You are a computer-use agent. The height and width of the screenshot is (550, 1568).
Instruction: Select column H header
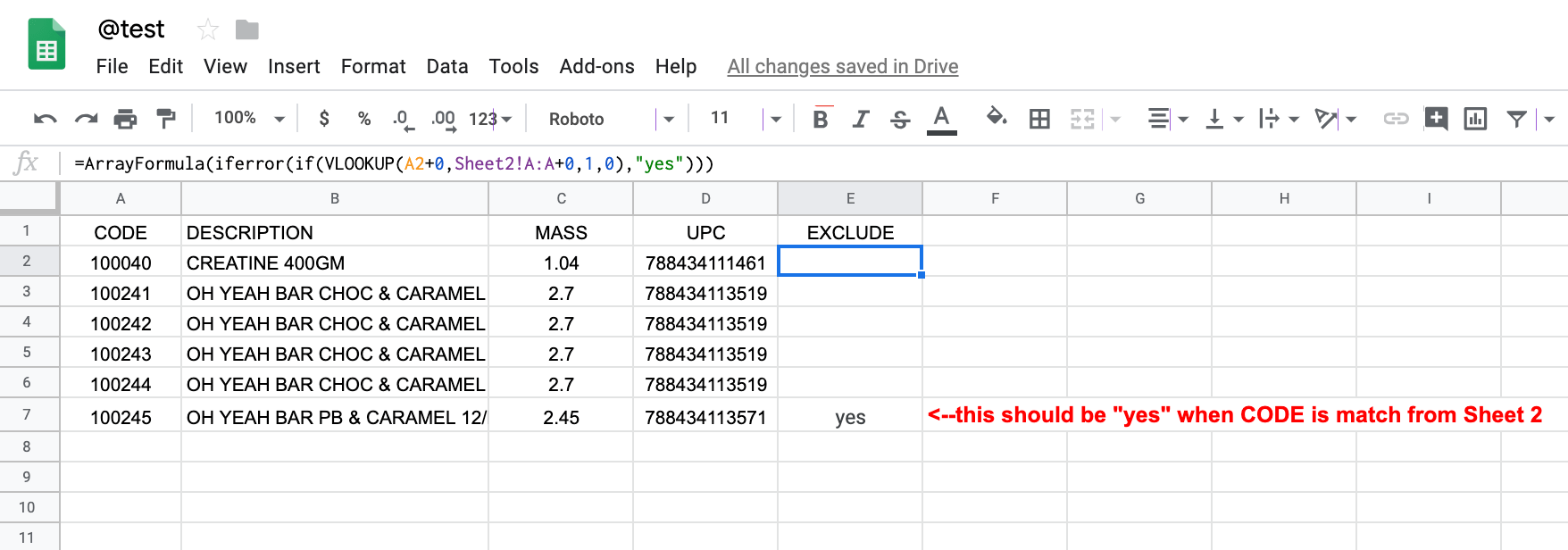1284,198
